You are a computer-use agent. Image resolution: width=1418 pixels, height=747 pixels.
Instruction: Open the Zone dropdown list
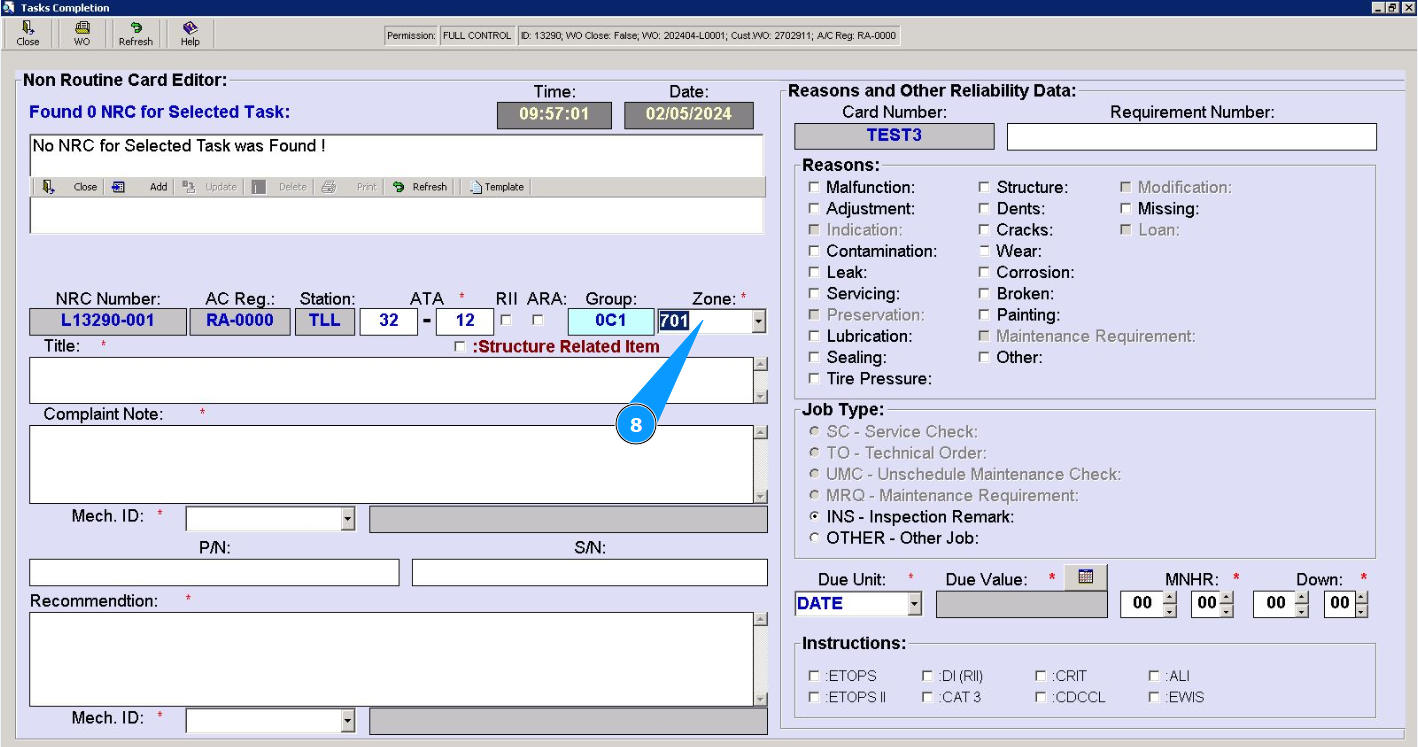click(x=759, y=322)
